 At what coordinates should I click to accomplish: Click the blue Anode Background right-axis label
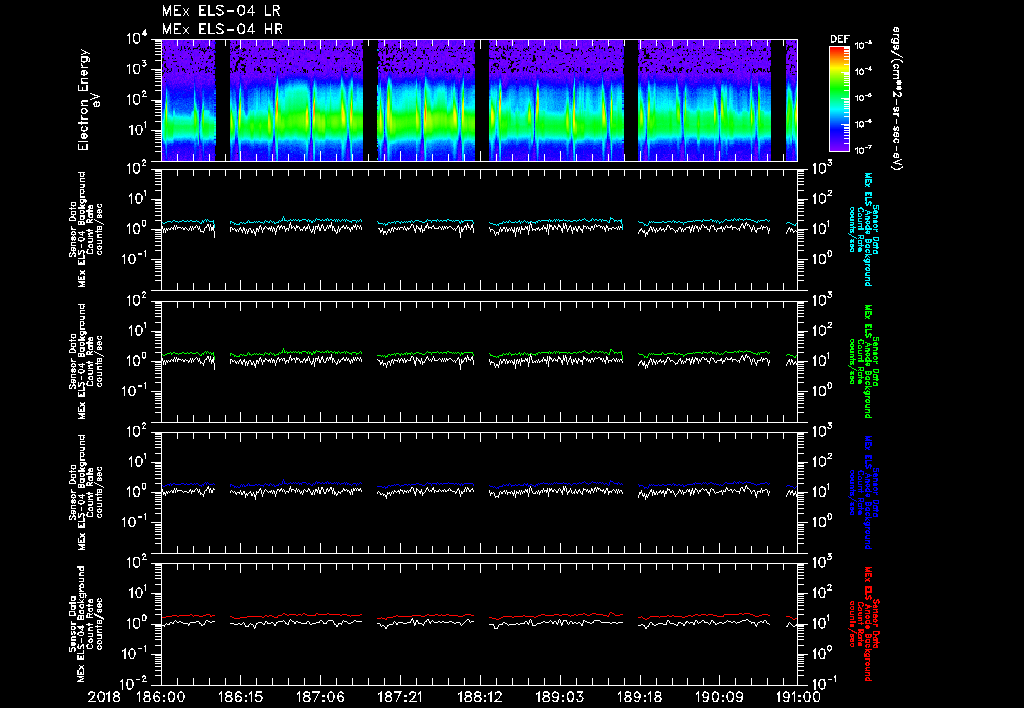[x=863, y=492]
